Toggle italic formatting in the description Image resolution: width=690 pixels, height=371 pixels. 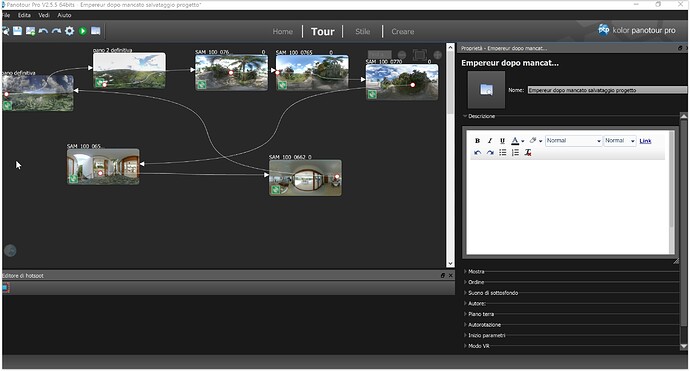click(490, 141)
